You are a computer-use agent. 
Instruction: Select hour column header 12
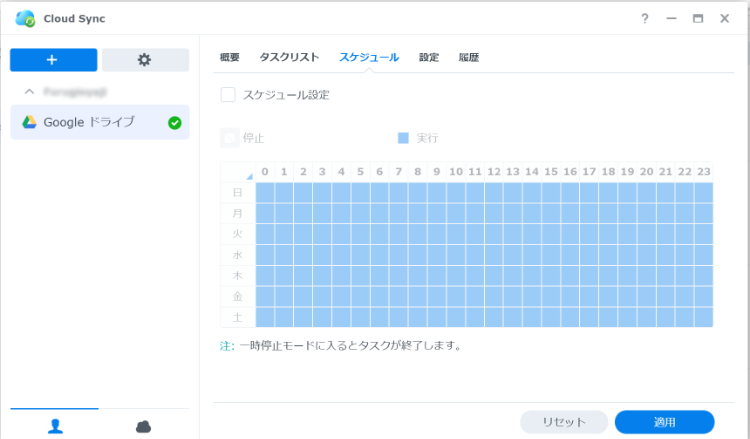[494, 172]
